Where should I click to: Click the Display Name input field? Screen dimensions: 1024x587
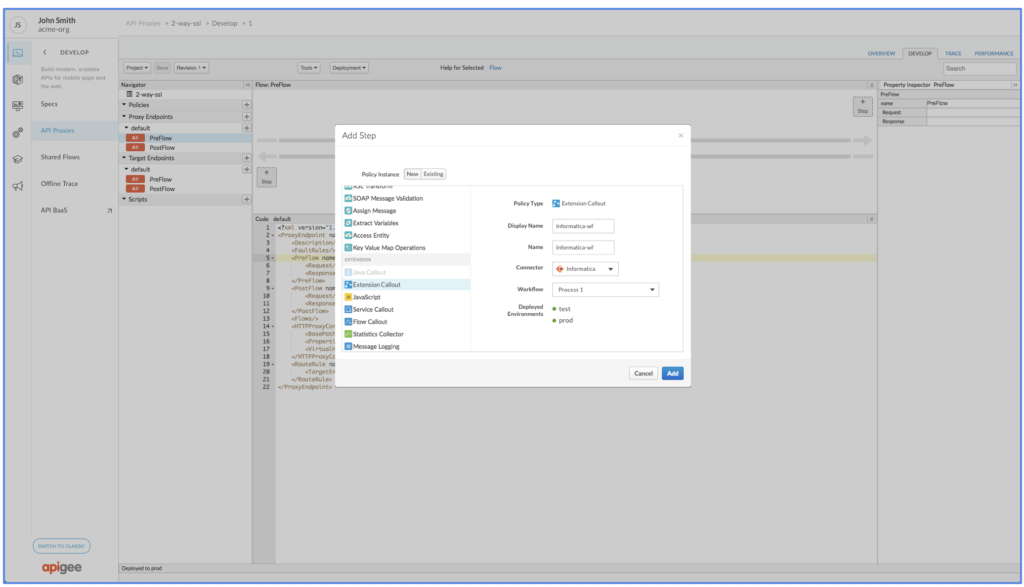point(584,226)
